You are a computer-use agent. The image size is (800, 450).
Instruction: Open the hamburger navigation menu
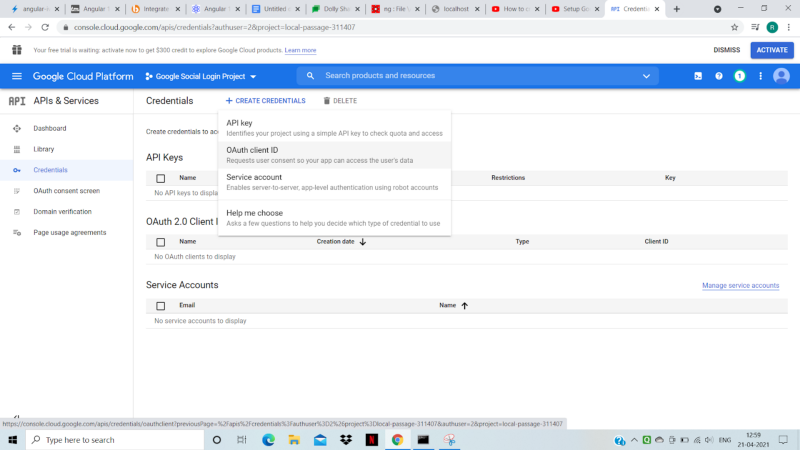tap(17, 76)
